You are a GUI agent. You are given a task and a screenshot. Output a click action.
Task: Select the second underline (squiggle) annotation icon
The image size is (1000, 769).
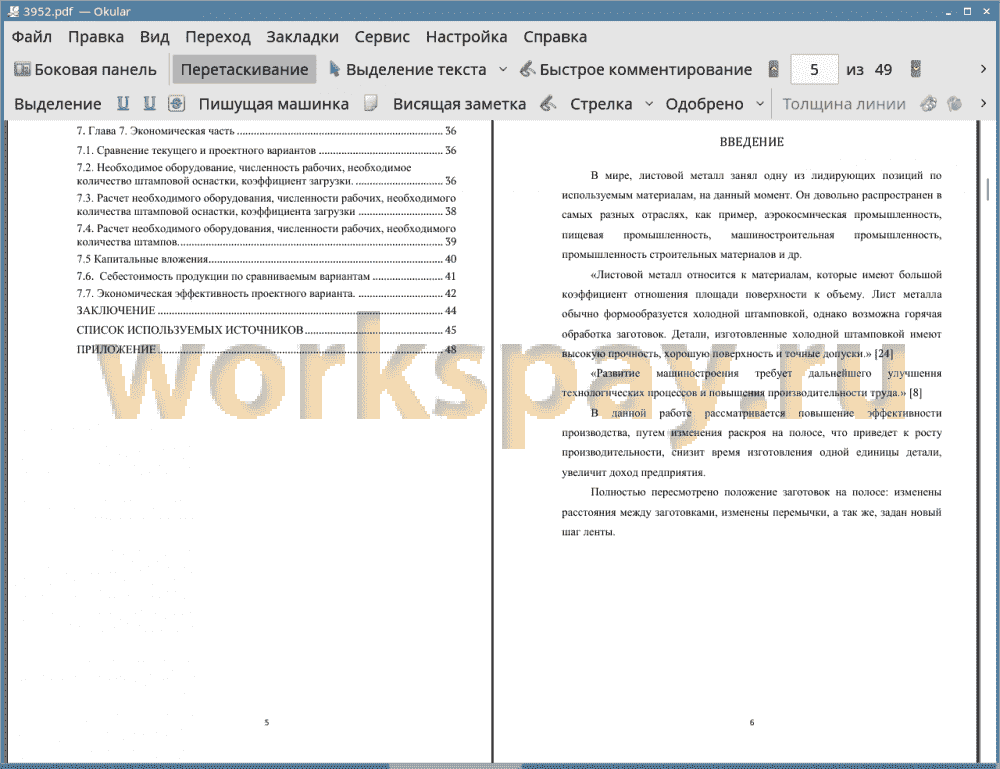[x=149, y=103]
